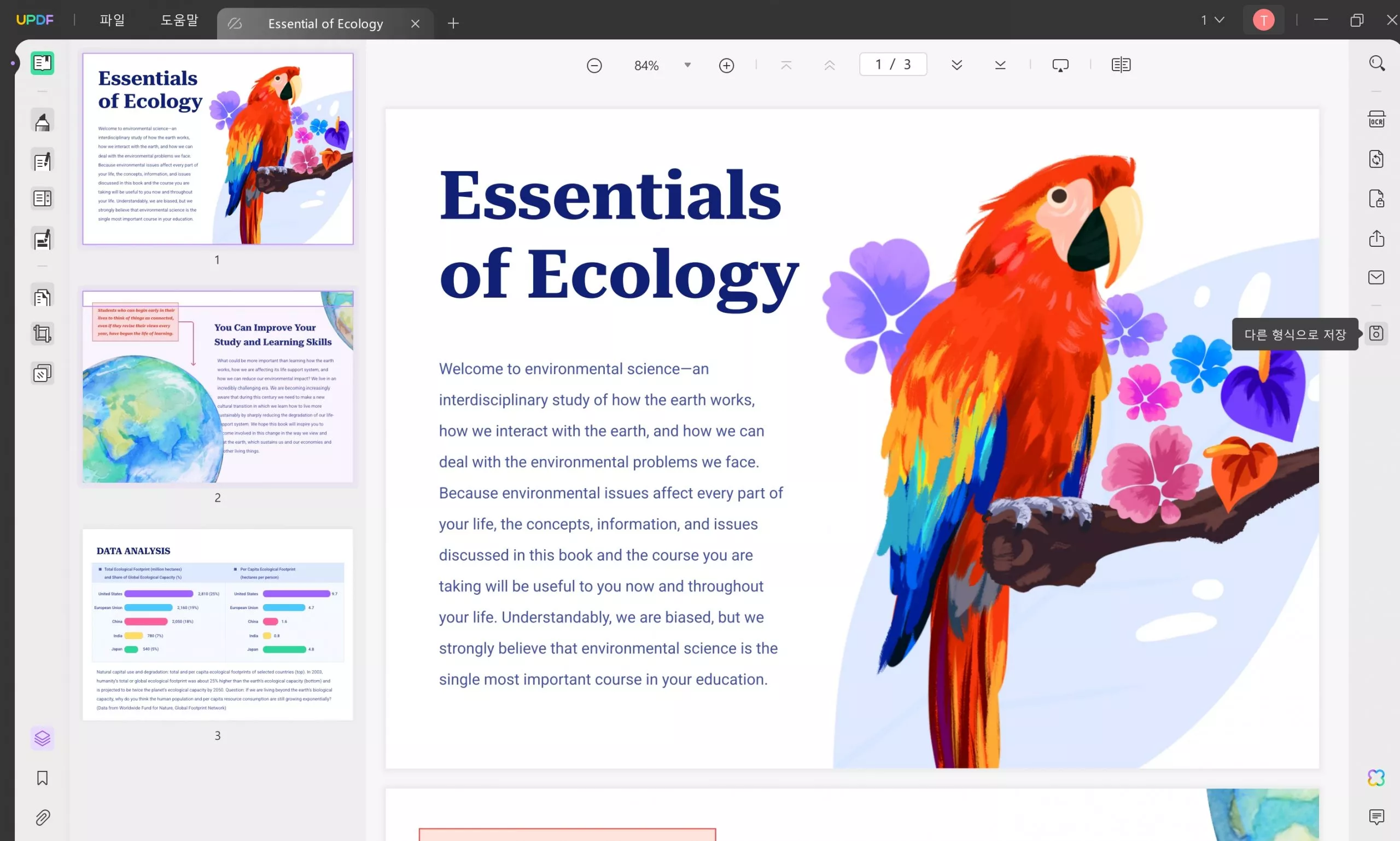Select page 2 thumbnail with globe
The image size is (1400, 841).
(x=218, y=386)
